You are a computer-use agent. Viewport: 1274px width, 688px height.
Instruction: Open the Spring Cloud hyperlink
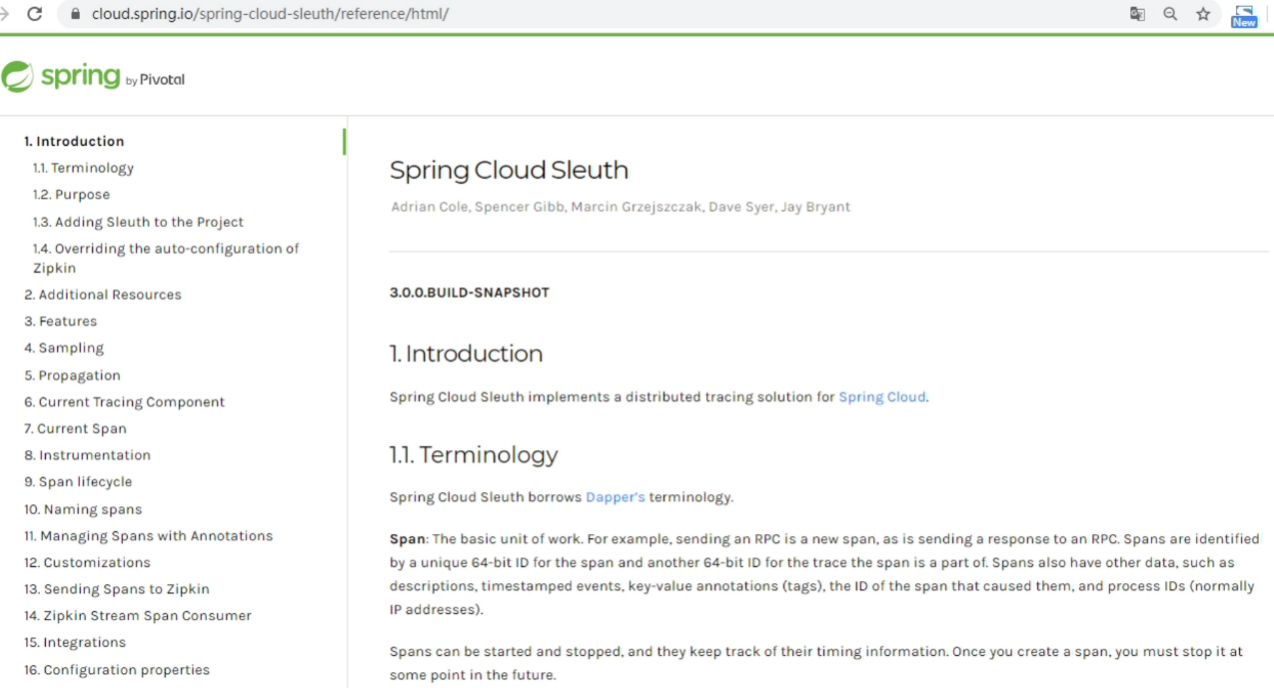(882, 397)
